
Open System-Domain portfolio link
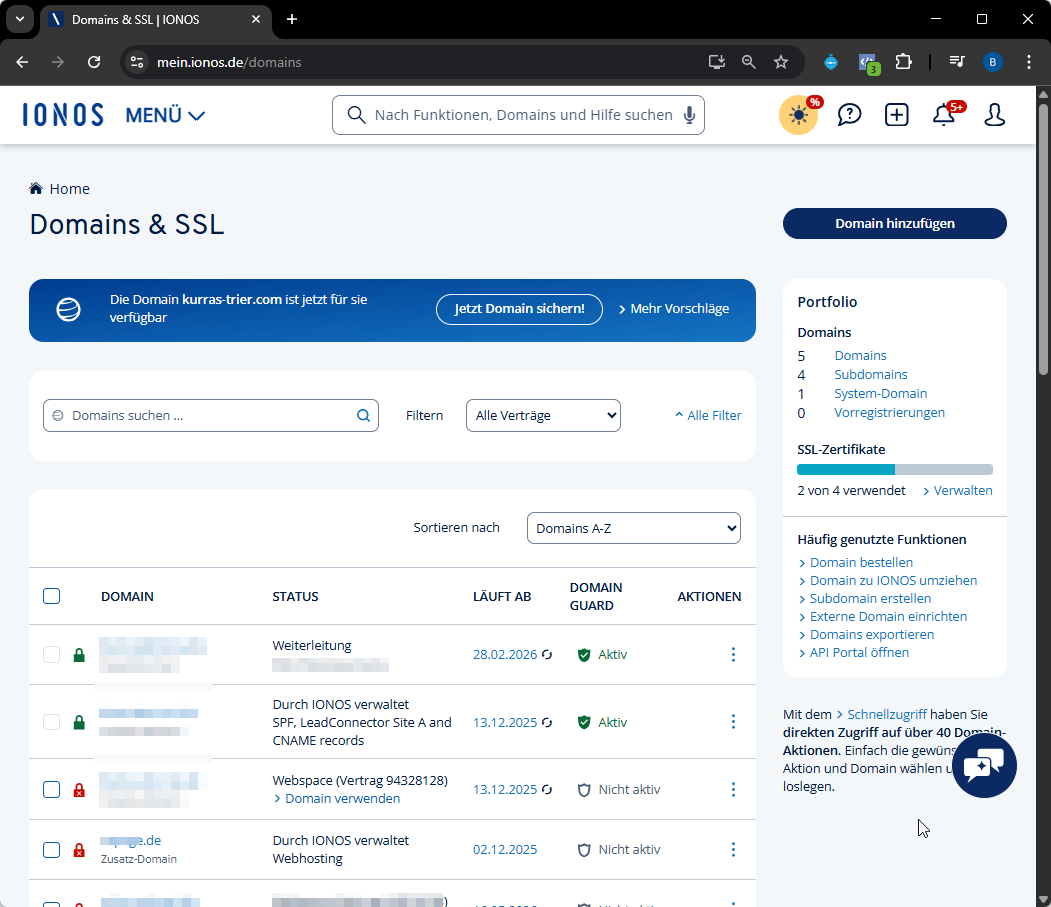(881, 394)
